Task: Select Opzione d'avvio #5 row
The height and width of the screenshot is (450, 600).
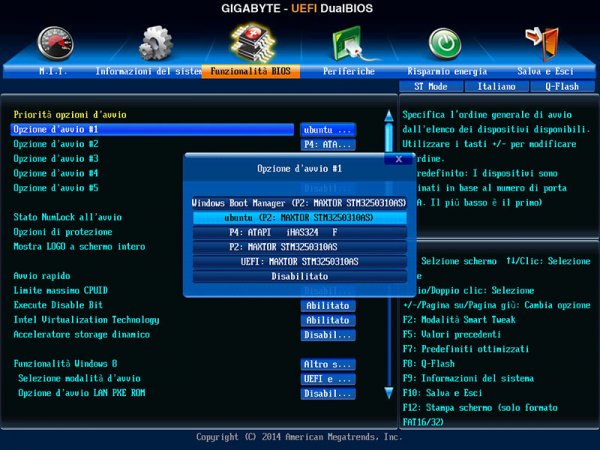Action: (56, 188)
